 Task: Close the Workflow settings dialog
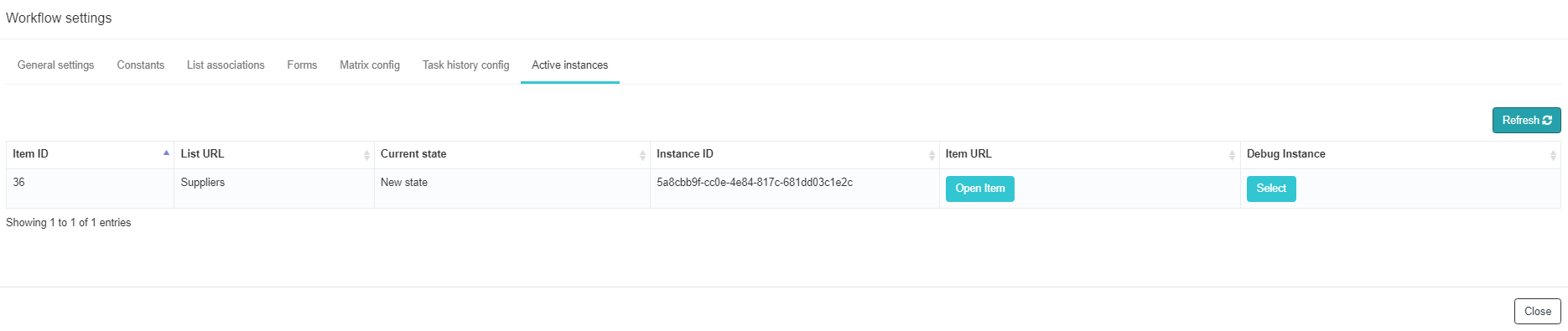1538,311
